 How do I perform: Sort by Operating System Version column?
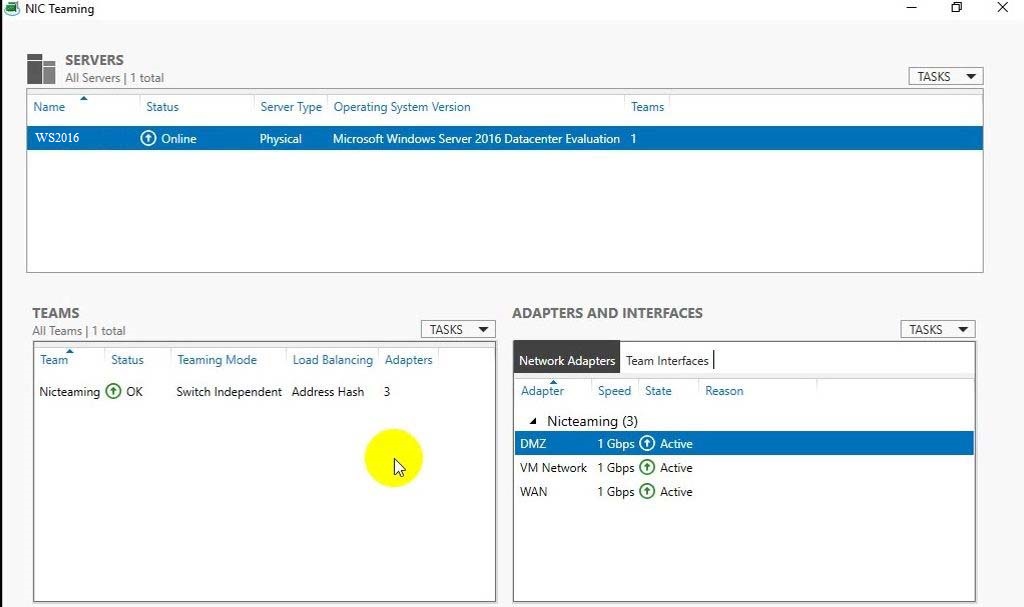(402, 107)
